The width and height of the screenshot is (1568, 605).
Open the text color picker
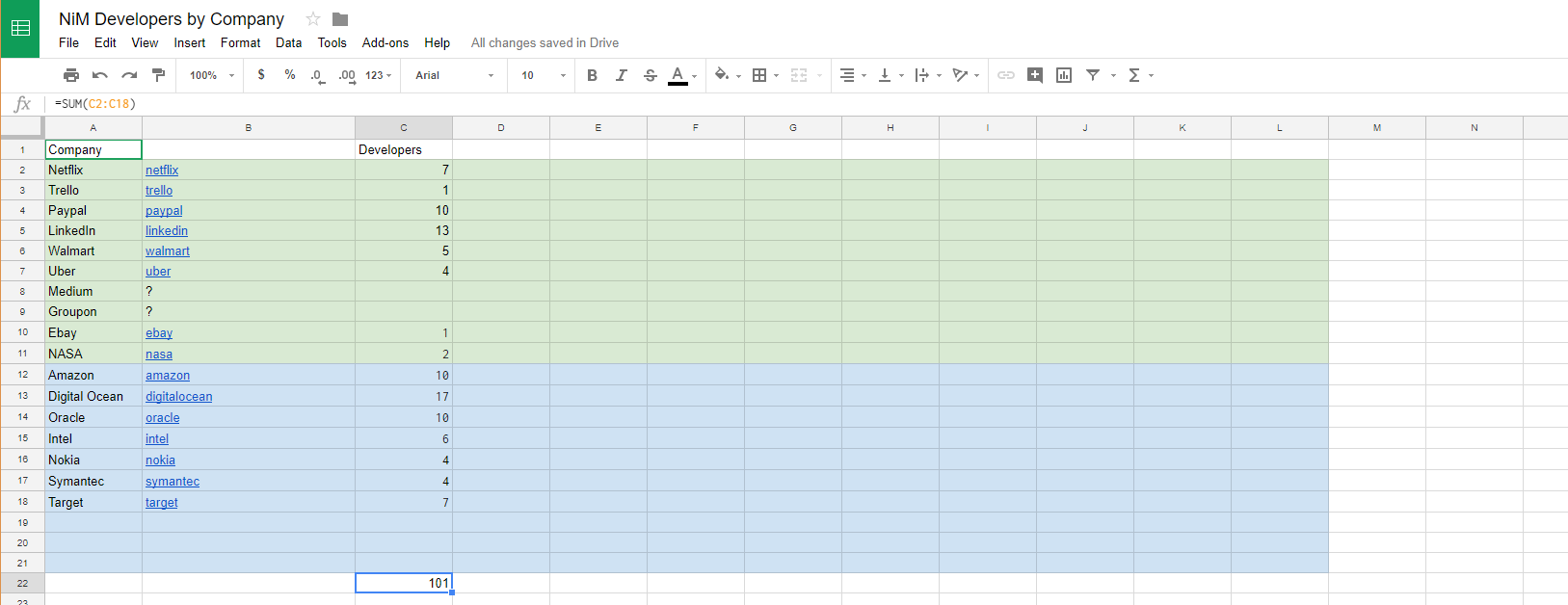pyautogui.click(x=682, y=75)
